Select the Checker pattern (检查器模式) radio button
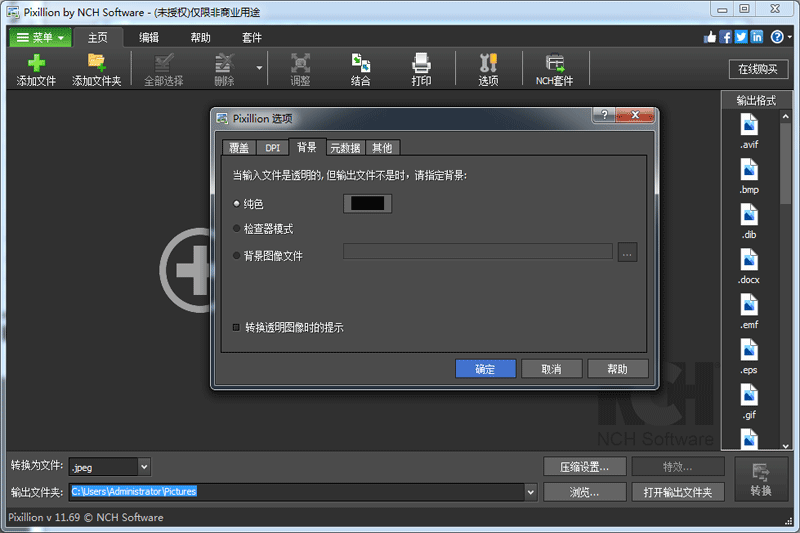This screenshot has height=533, width=800. (x=237, y=229)
